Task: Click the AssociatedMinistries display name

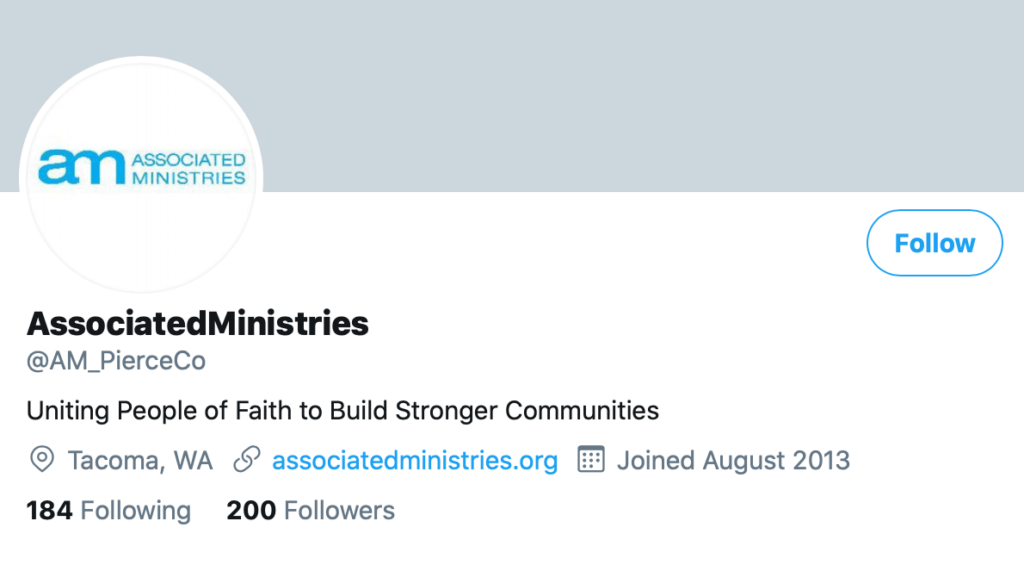Action: pyautogui.click(x=197, y=324)
